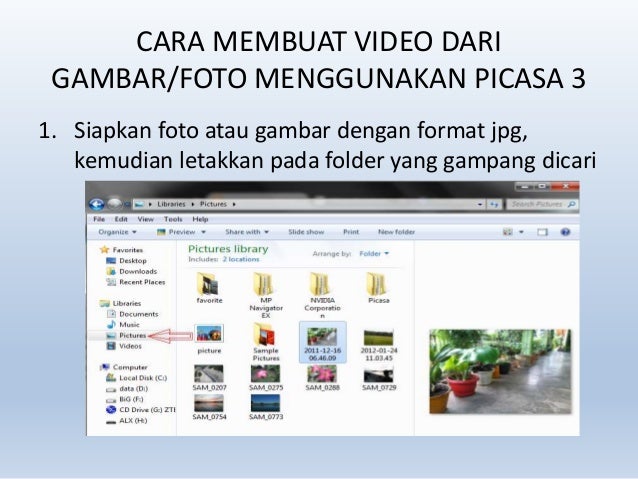Open the View menu
This screenshot has width=638, height=479.
(145, 219)
